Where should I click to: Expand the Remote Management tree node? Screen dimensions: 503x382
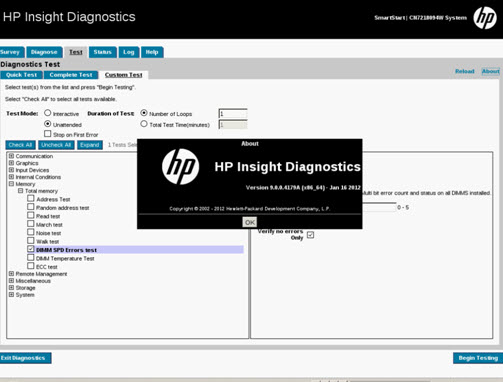(11, 274)
